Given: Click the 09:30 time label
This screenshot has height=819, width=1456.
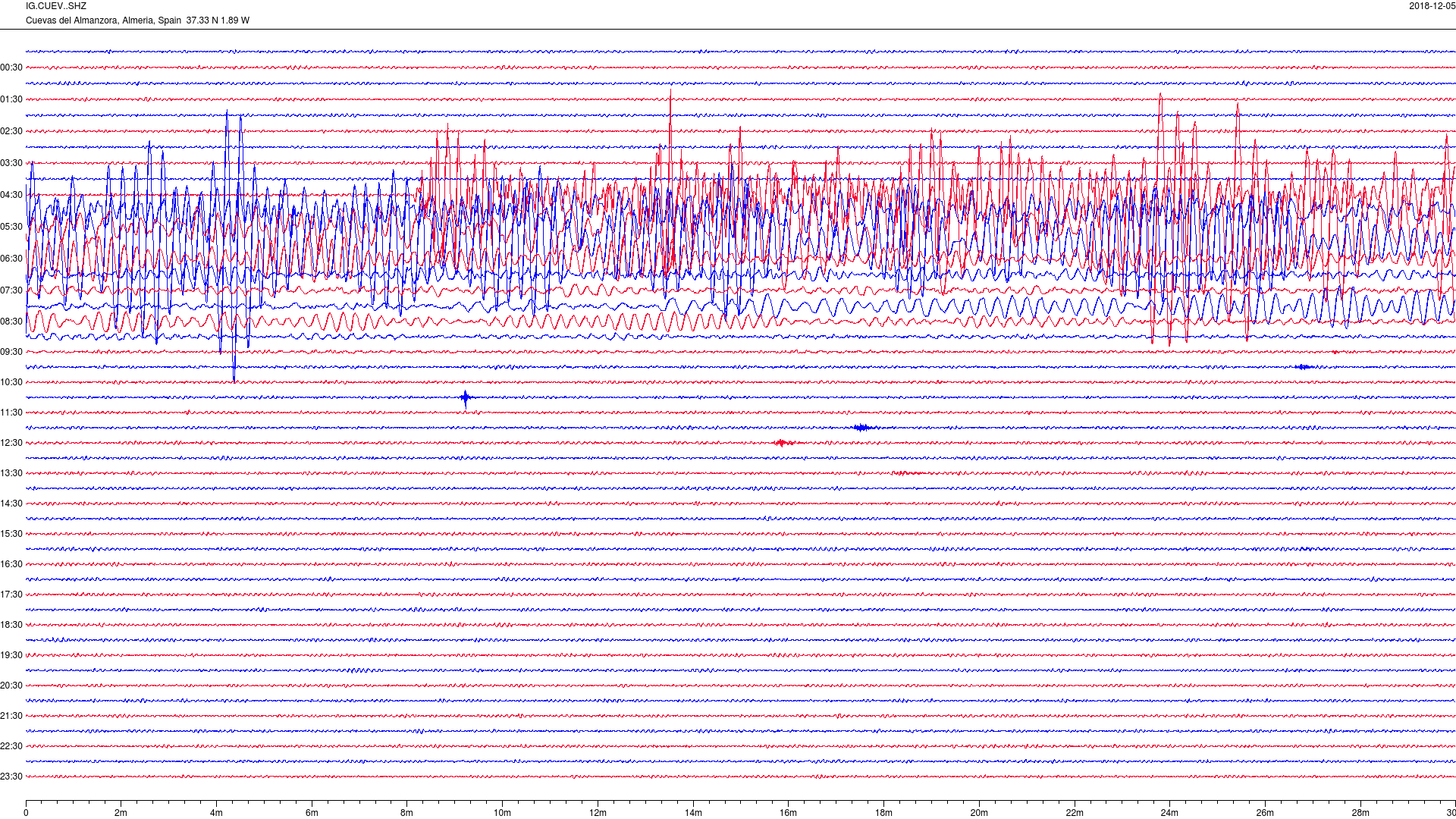Looking at the screenshot, I should [x=11, y=352].
